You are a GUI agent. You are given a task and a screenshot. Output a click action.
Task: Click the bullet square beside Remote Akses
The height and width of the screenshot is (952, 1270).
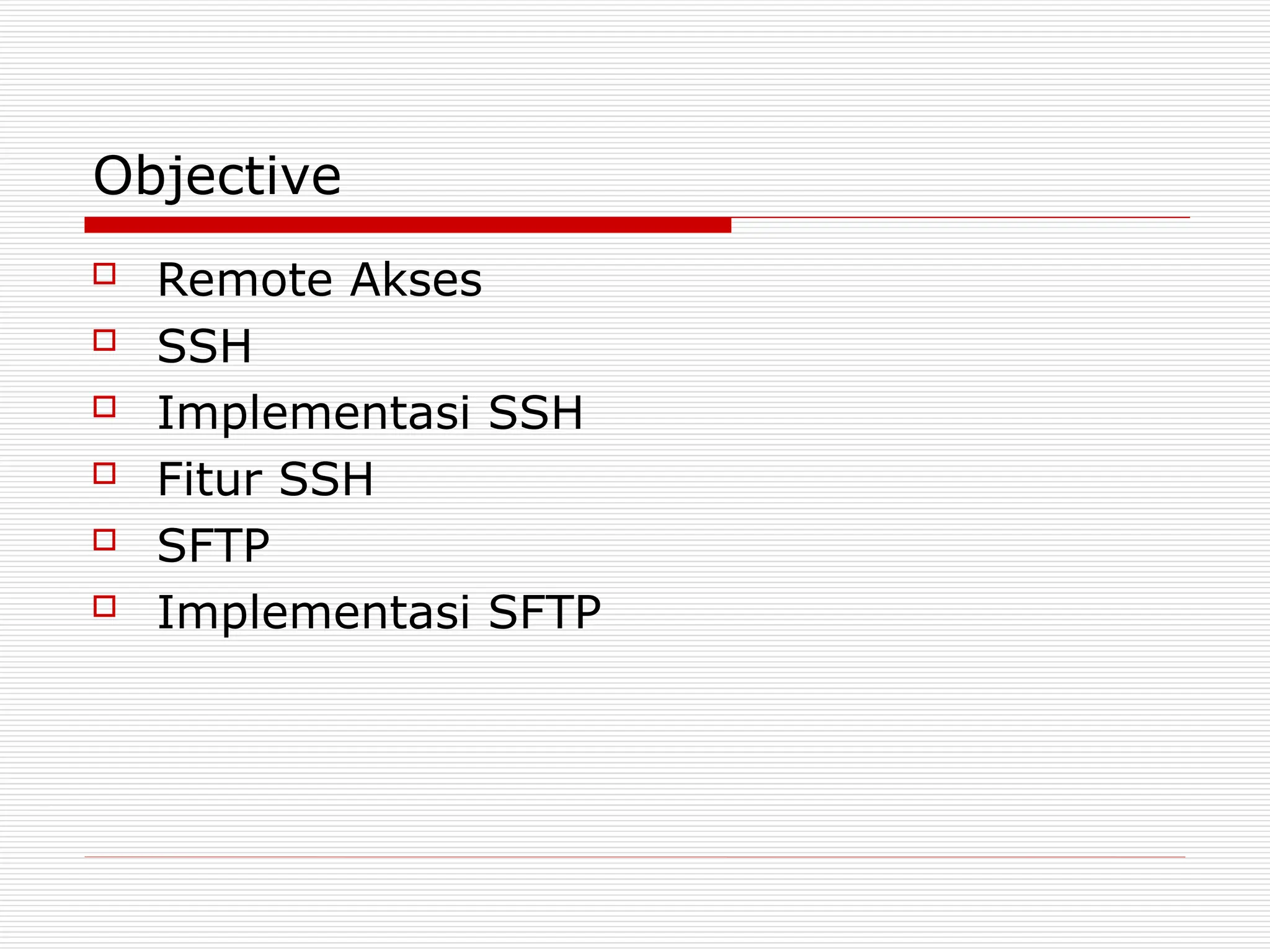pyautogui.click(x=104, y=273)
